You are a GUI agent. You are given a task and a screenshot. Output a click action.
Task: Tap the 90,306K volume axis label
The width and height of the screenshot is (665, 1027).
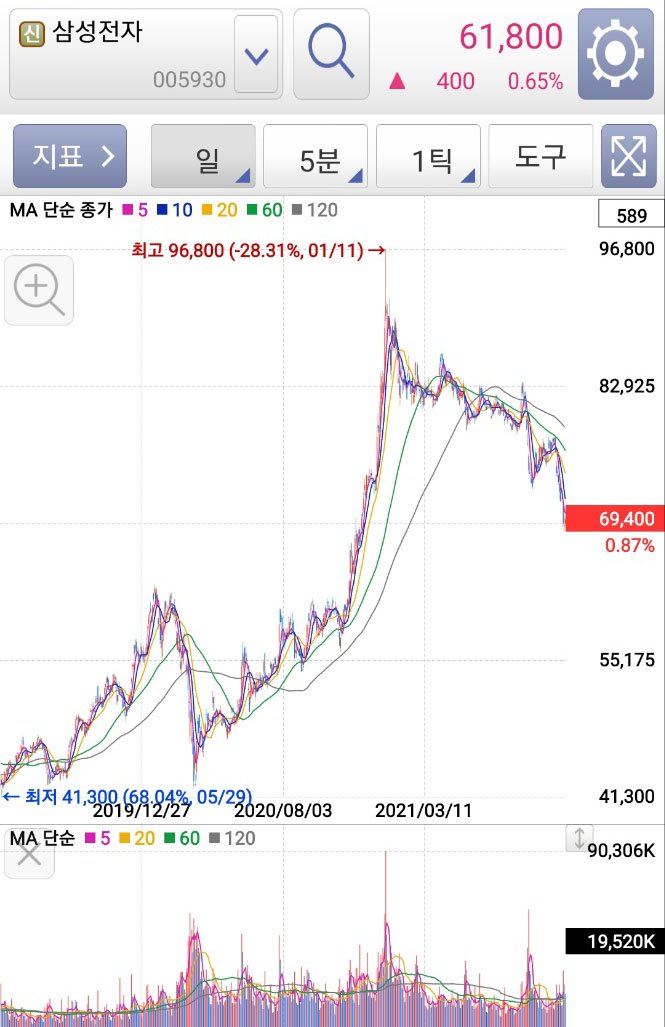pos(621,850)
